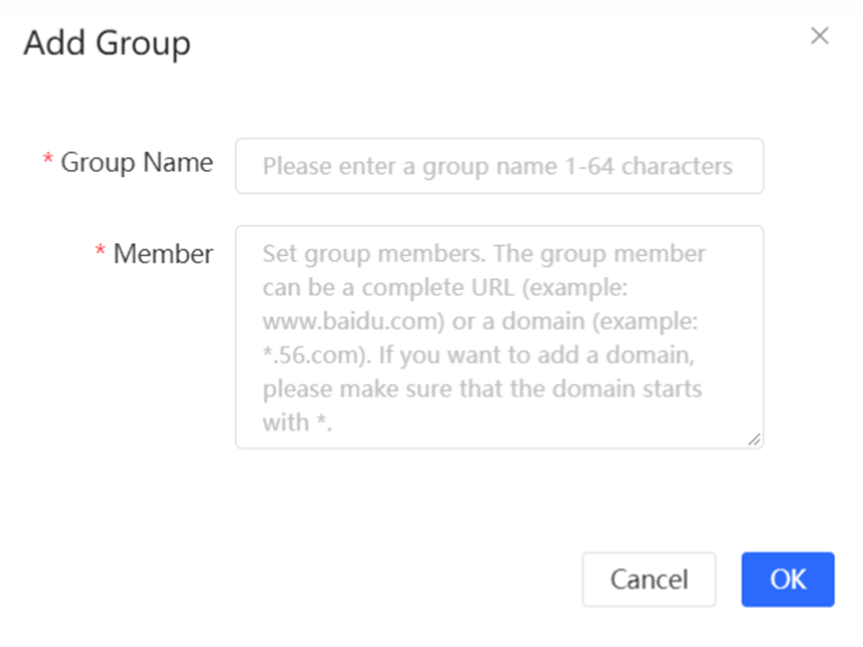Click the diagonal grip at Member box corner
The width and height of the screenshot is (863, 647).
pos(755,439)
